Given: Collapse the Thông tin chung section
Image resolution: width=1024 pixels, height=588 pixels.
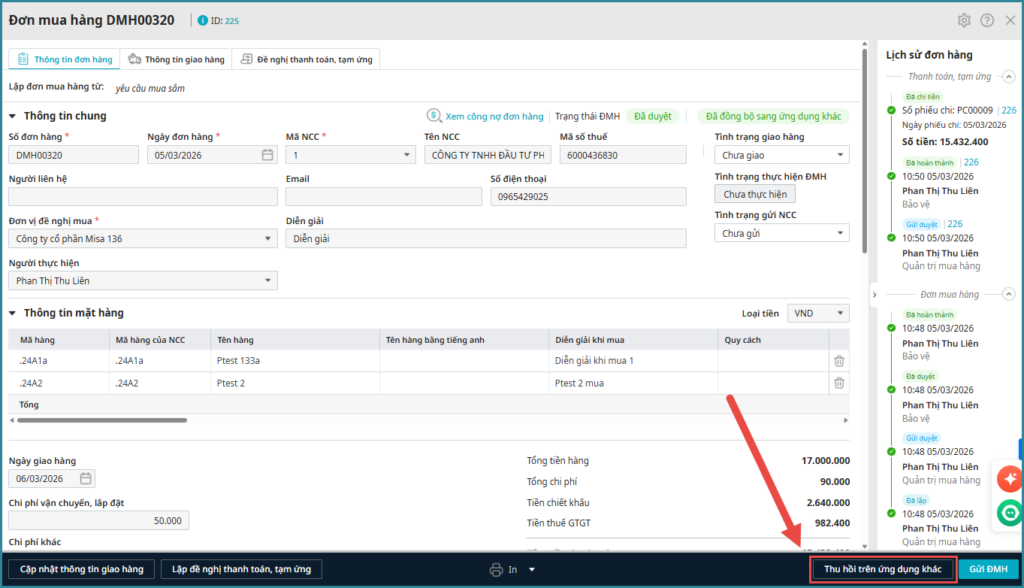Looking at the screenshot, I should [x=13, y=116].
